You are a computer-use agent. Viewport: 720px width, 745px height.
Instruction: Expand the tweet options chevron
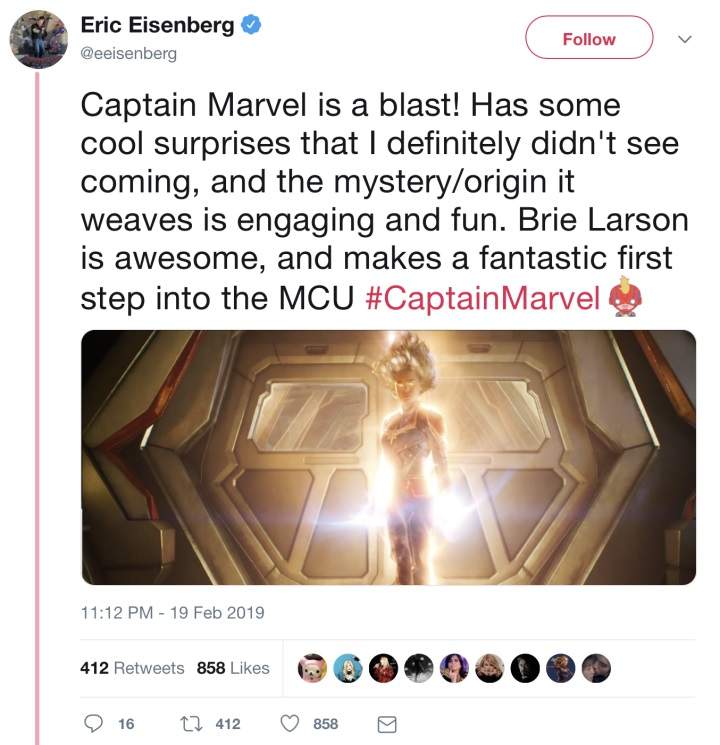pyautogui.click(x=686, y=39)
